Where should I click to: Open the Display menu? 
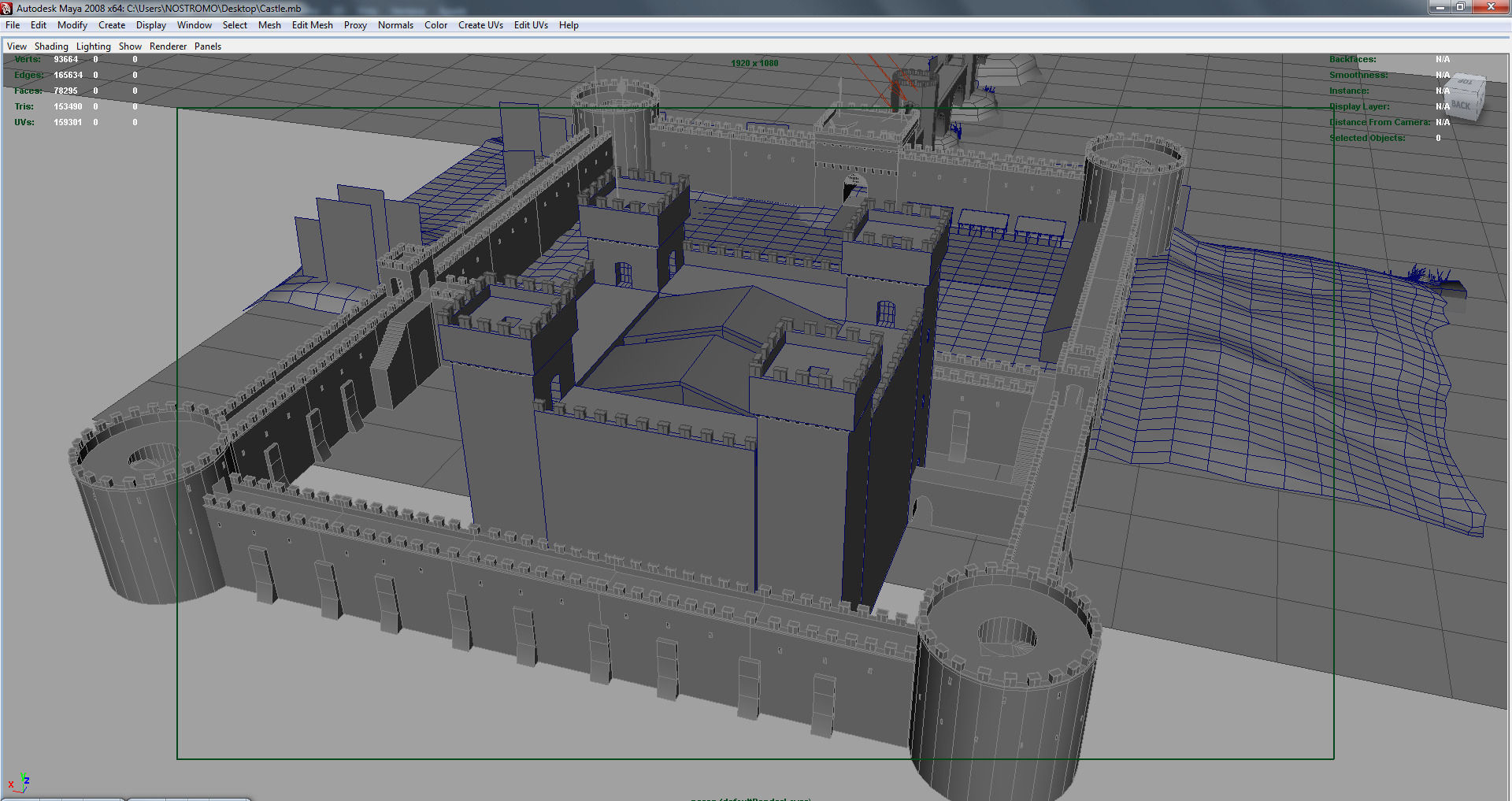(x=151, y=25)
